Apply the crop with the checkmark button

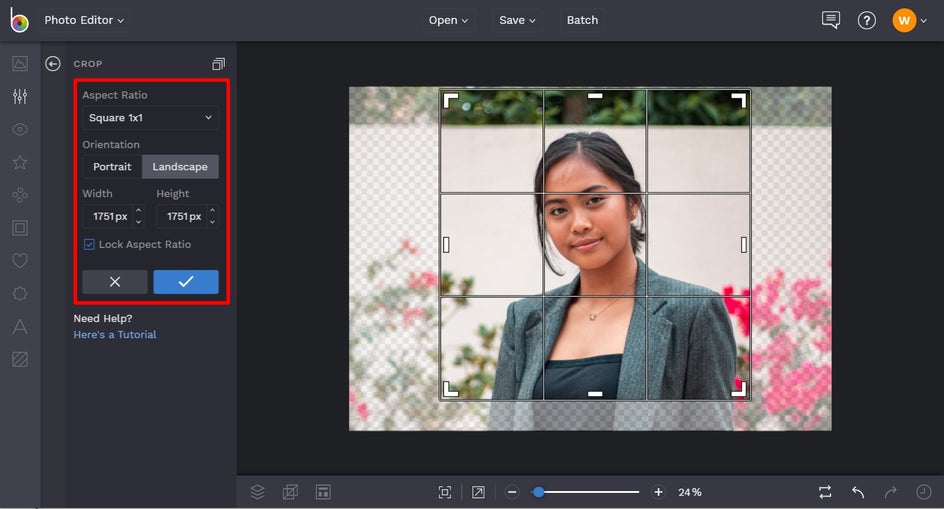tap(186, 282)
